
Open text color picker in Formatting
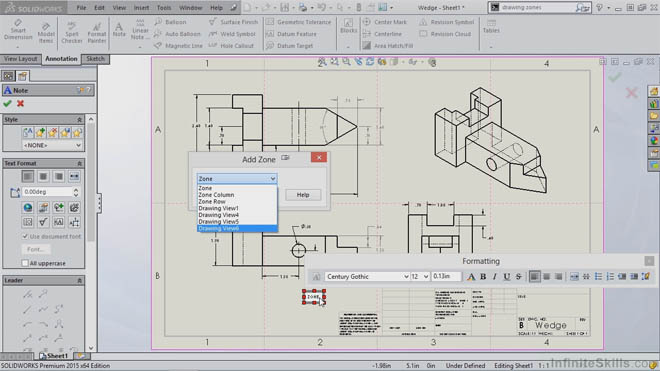(471, 277)
